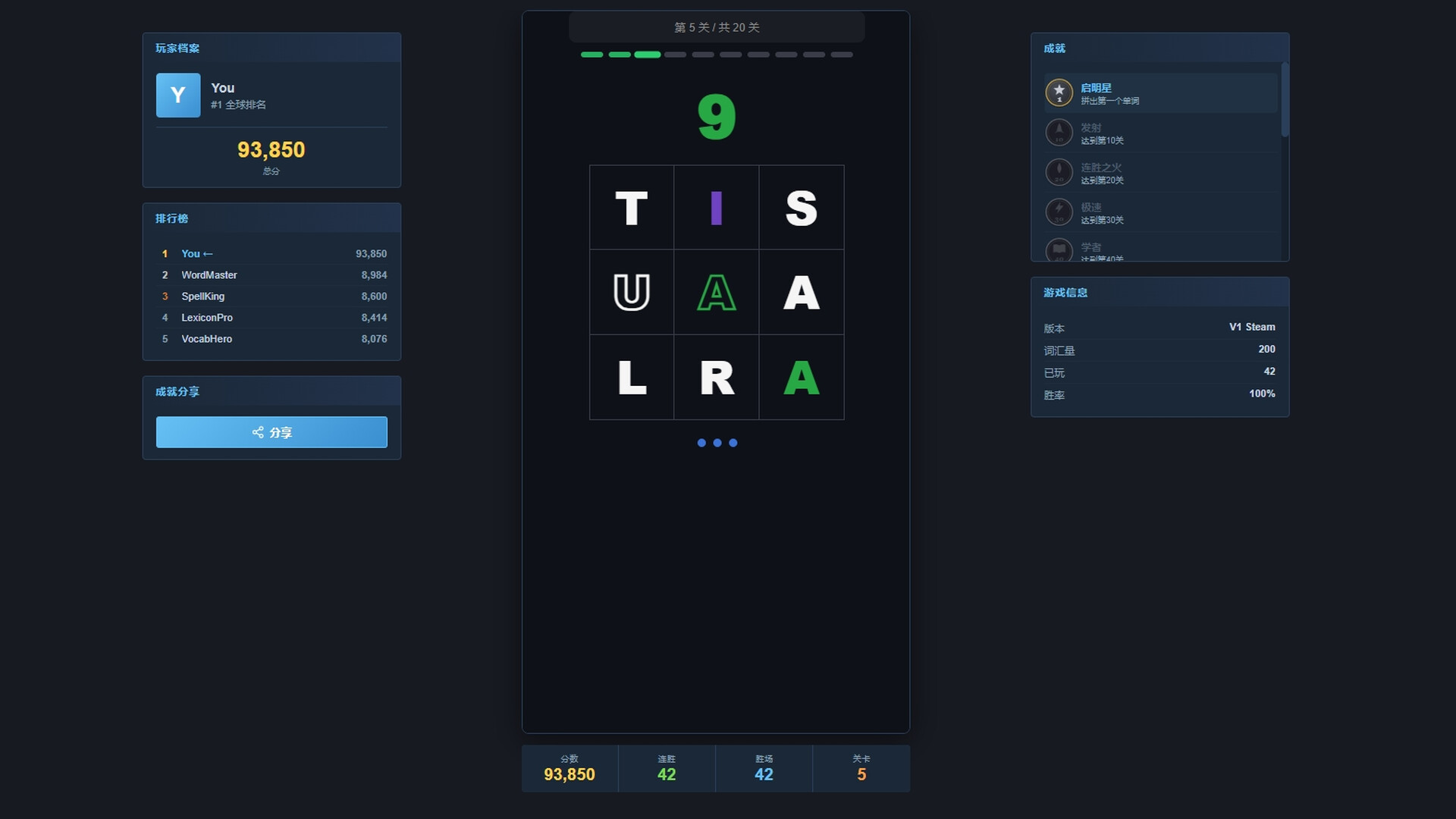1456x819 pixels.
Task: Click the three blue dots below the grid
Action: pyautogui.click(x=717, y=443)
